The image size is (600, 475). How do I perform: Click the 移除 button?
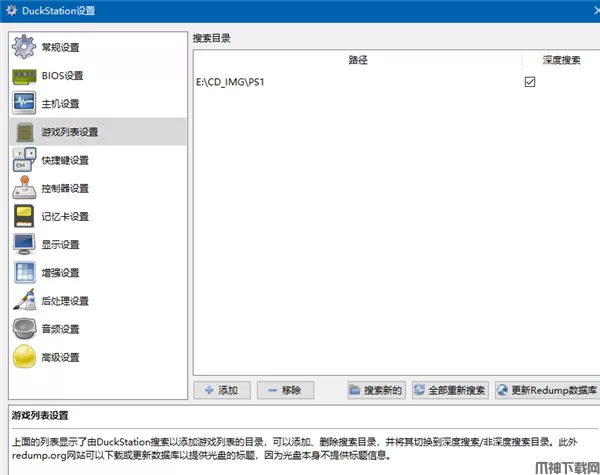pyautogui.click(x=285, y=390)
